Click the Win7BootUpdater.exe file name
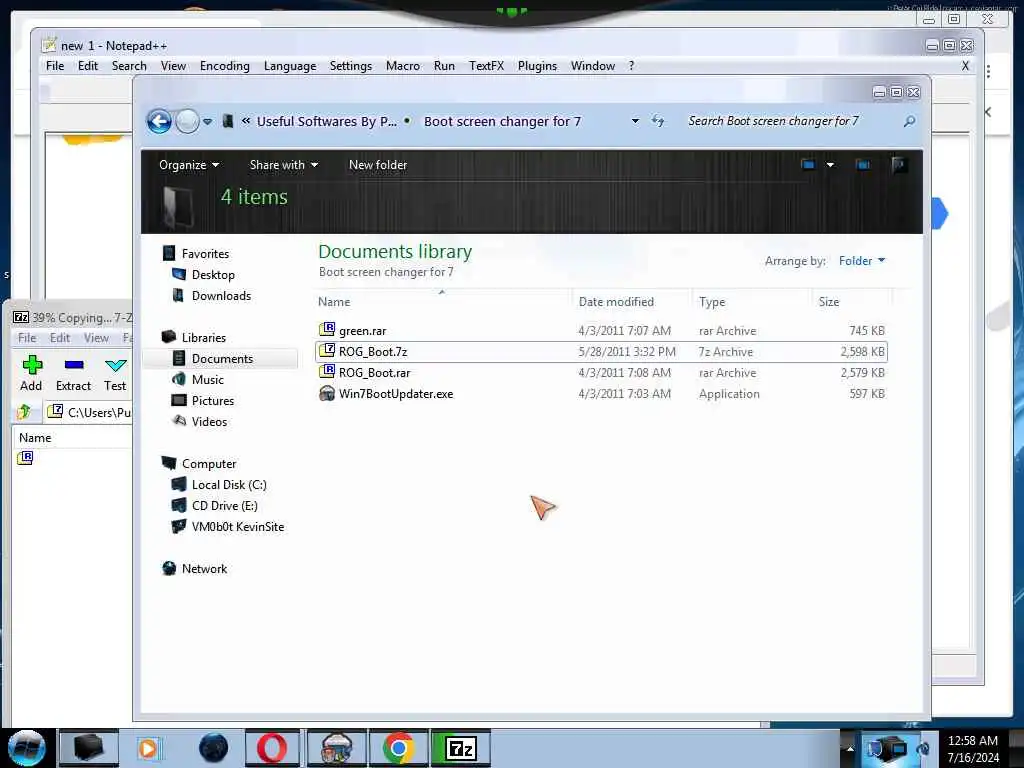The image size is (1024, 768). pyautogui.click(x=396, y=394)
